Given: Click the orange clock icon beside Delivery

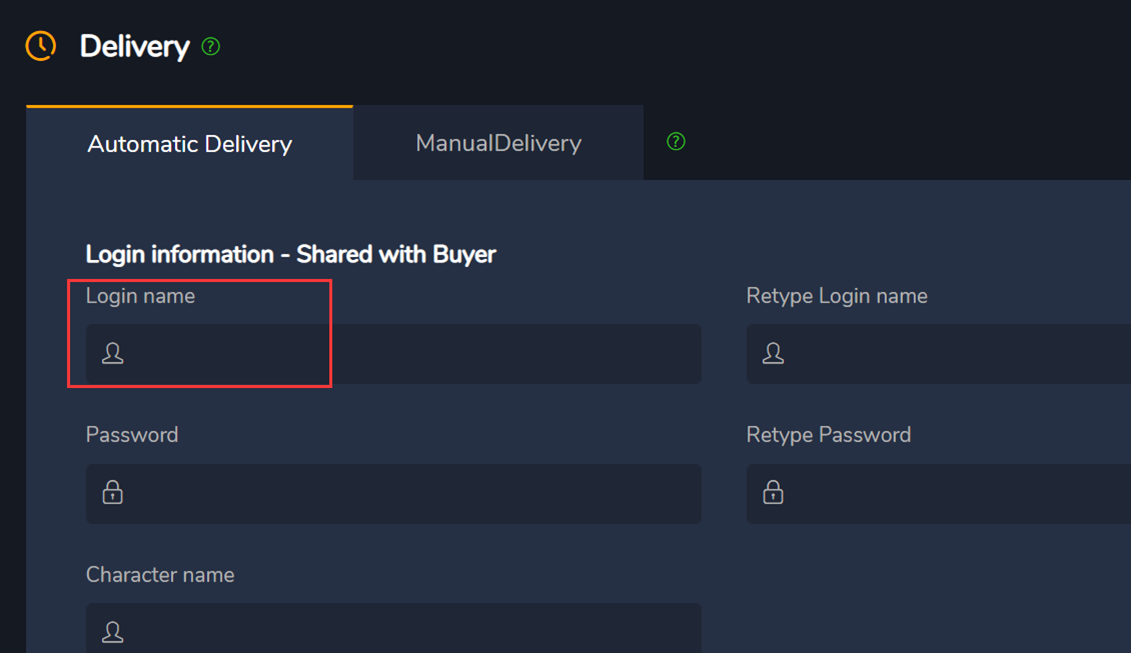Looking at the screenshot, I should tap(41, 46).
